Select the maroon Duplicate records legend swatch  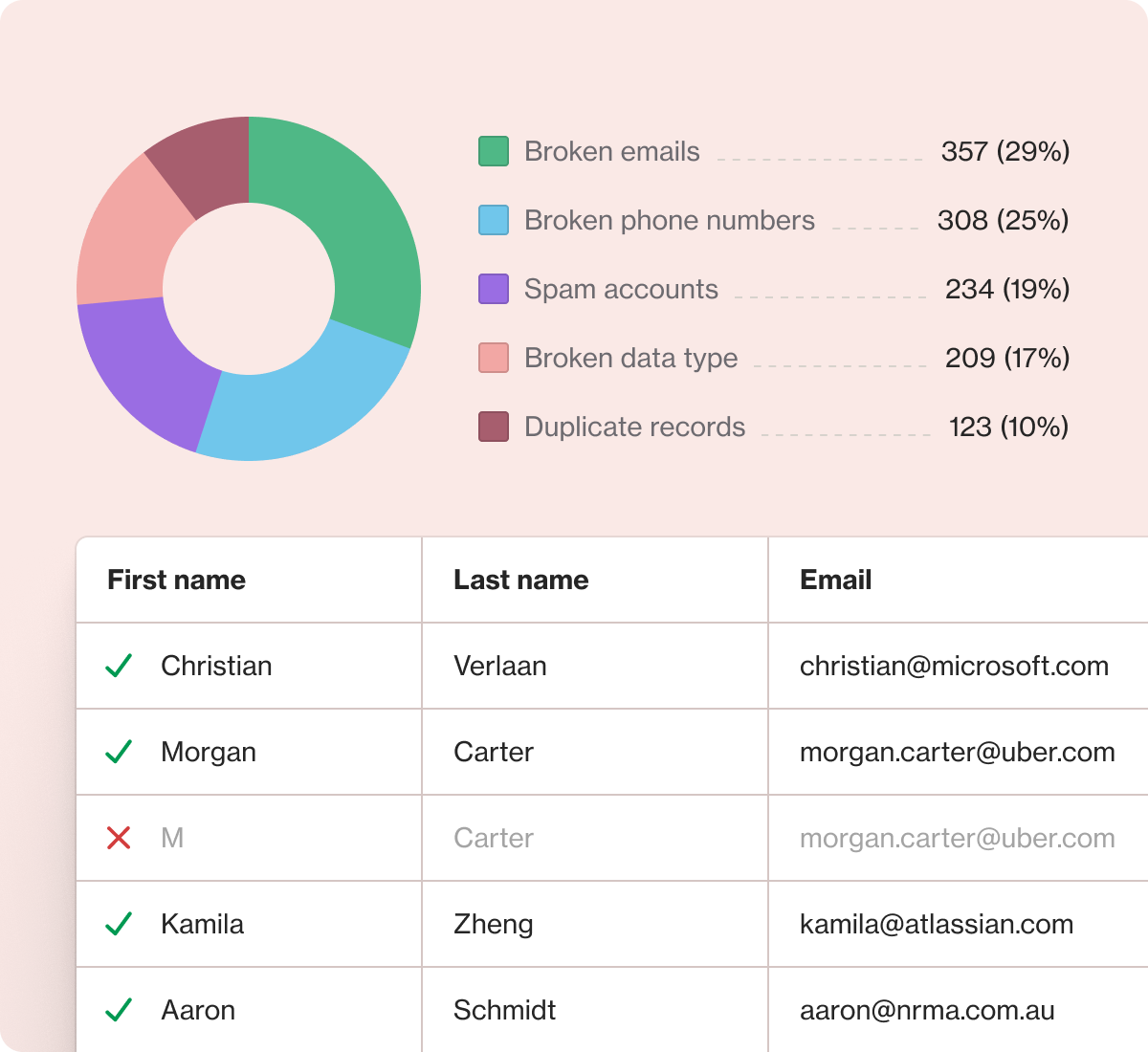click(x=494, y=427)
